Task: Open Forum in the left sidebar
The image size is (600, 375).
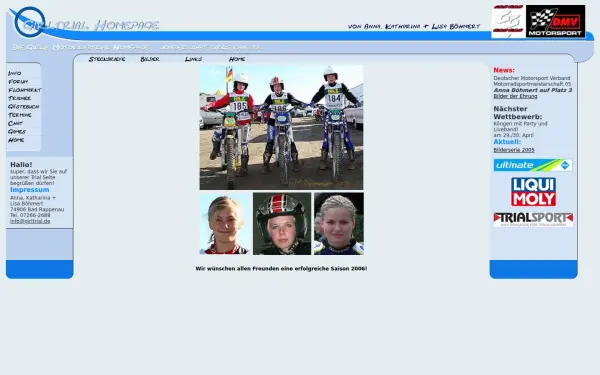Action: [18, 82]
